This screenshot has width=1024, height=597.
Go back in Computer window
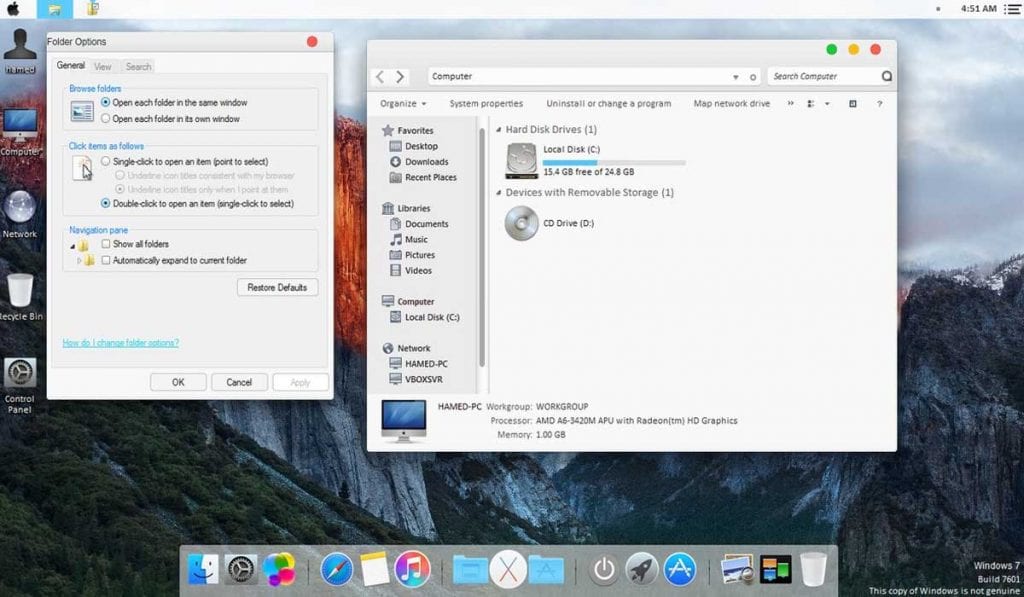(x=380, y=76)
